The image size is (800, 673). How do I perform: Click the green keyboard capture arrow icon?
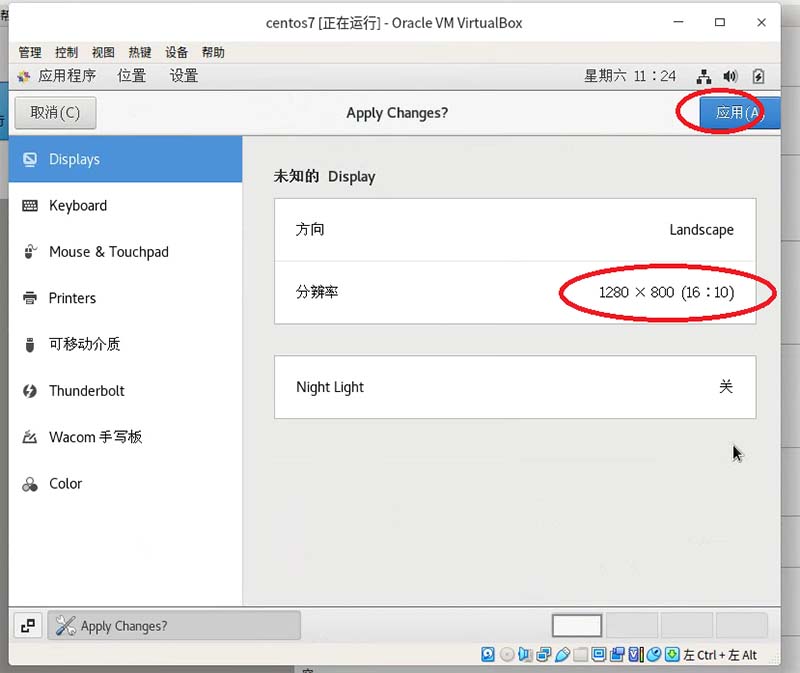pyautogui.click(x=672, y=655)
